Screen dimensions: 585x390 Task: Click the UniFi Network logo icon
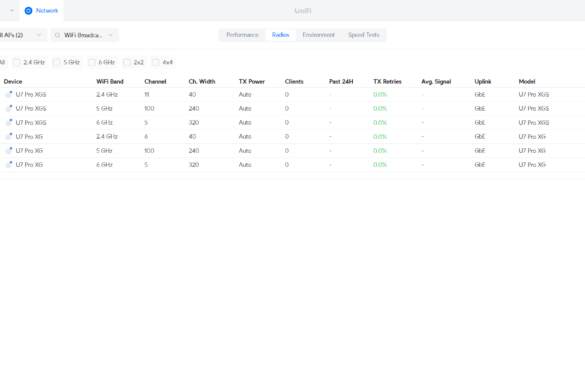(x=28, y=11)
